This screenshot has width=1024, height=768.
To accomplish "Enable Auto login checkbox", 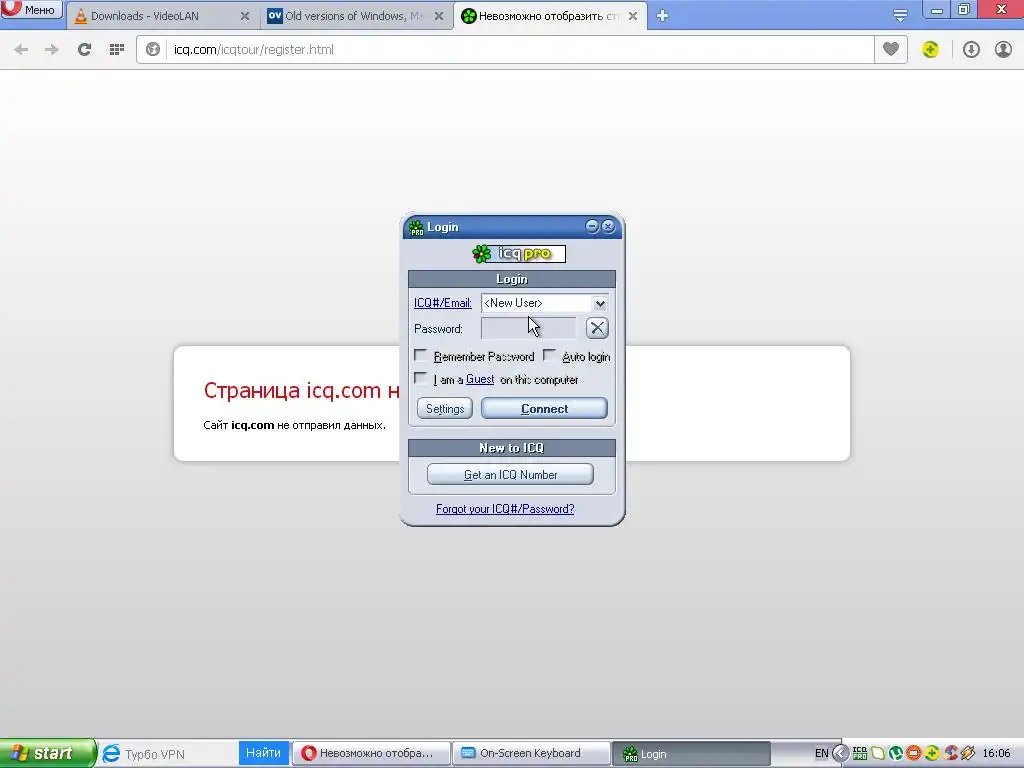I will click(550, 356).
